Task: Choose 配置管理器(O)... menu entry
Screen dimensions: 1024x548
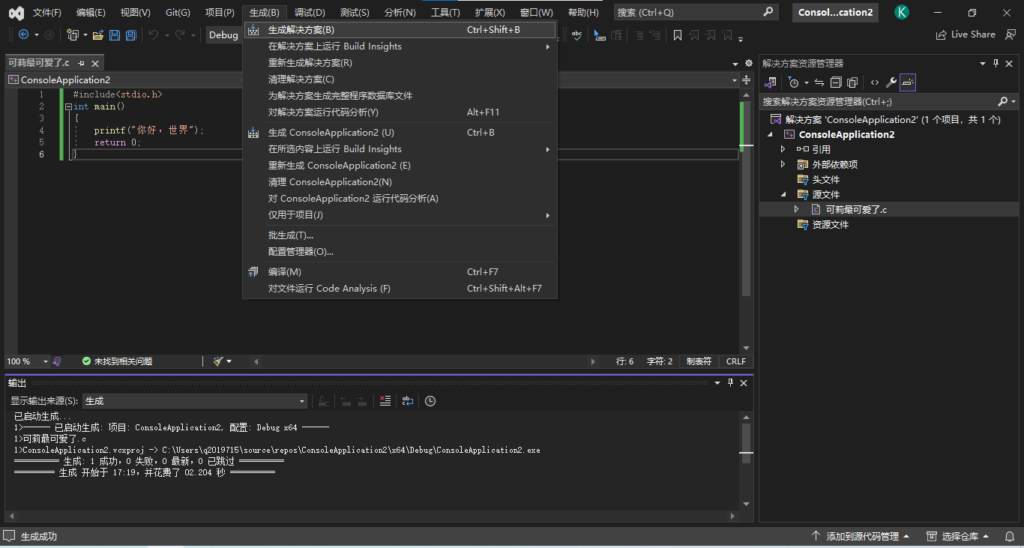Action: point(300,251)
